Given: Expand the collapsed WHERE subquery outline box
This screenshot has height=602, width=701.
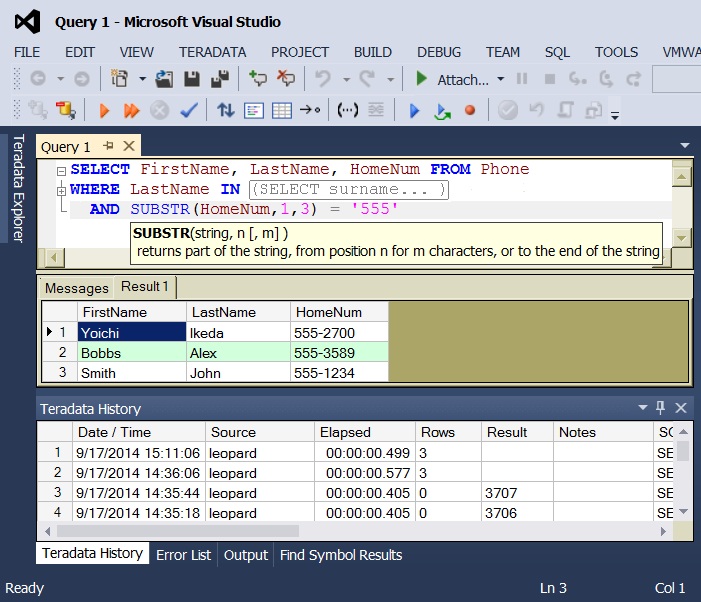Looking at the screenshot, I should point(61,191).
